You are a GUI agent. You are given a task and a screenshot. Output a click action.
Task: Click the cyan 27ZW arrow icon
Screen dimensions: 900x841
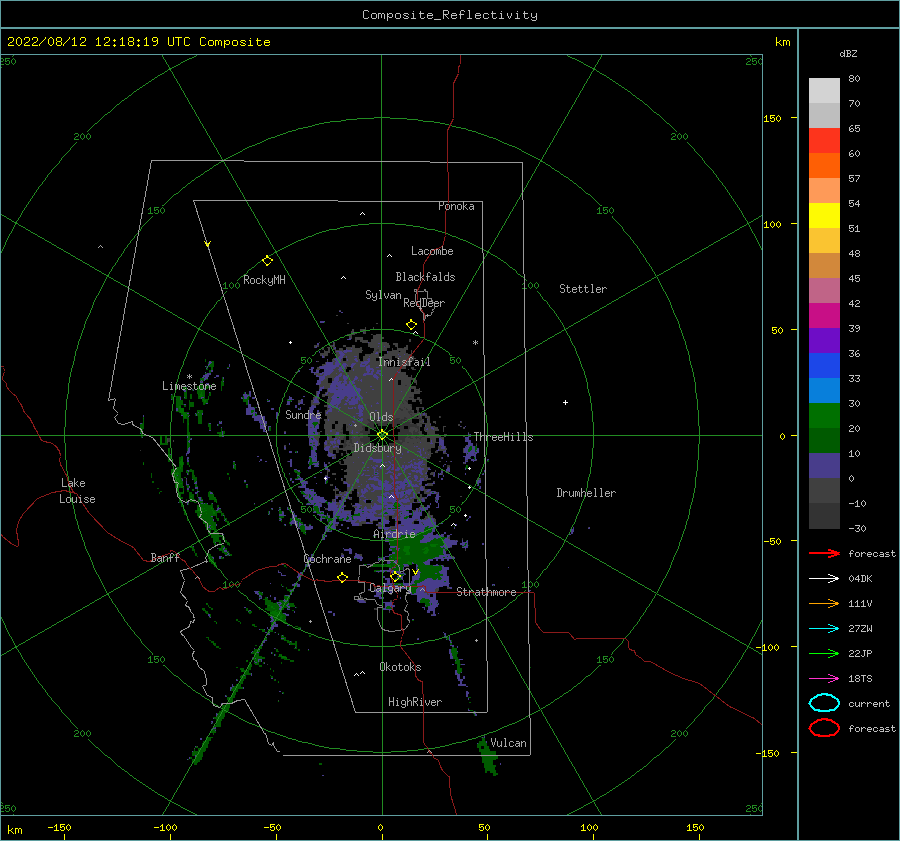click(824, 629)
